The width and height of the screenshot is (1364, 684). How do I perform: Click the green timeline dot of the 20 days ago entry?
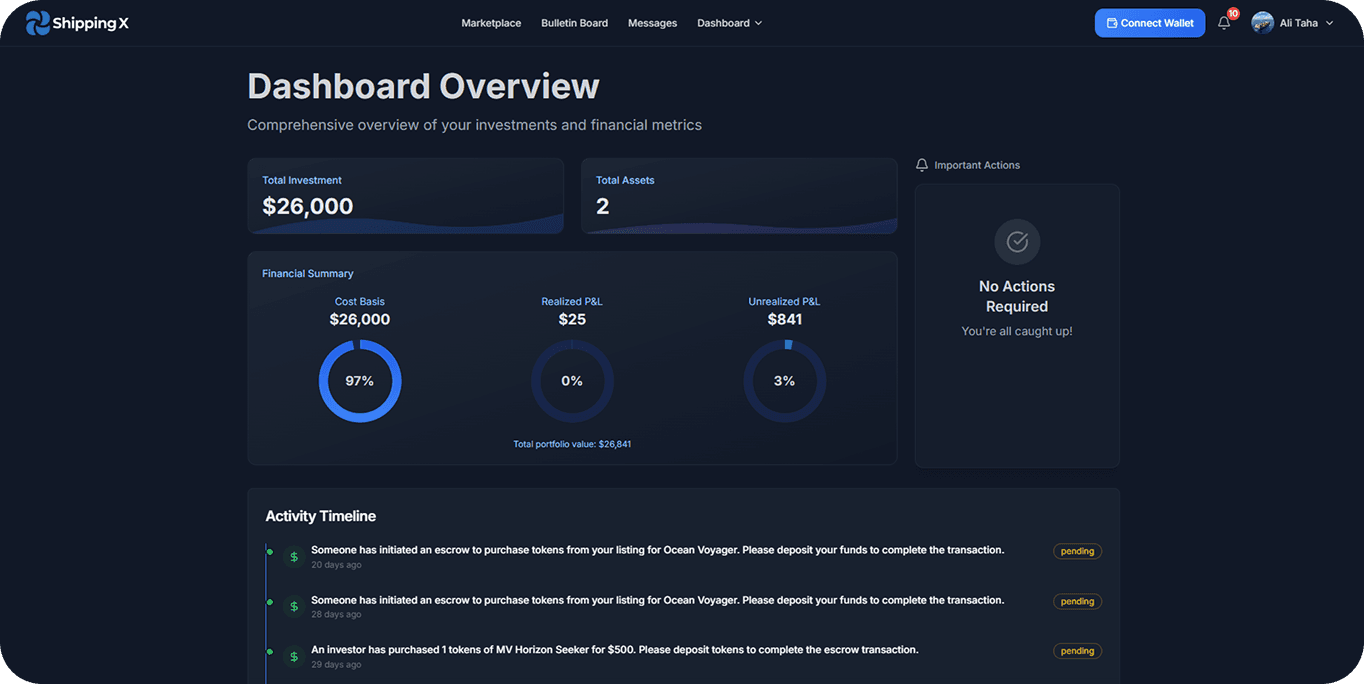tap(269, 552)
